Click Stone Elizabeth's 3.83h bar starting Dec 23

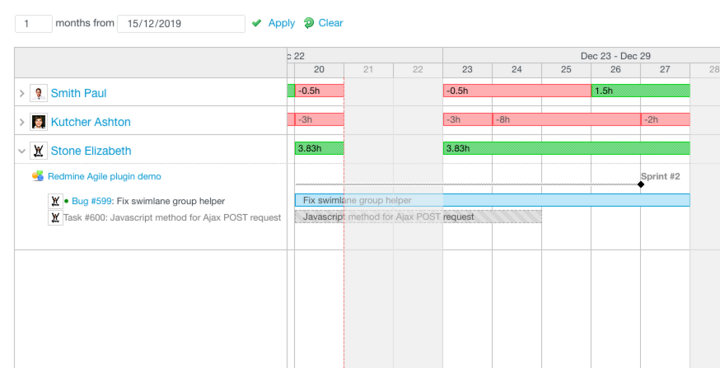tap(566, 148)
